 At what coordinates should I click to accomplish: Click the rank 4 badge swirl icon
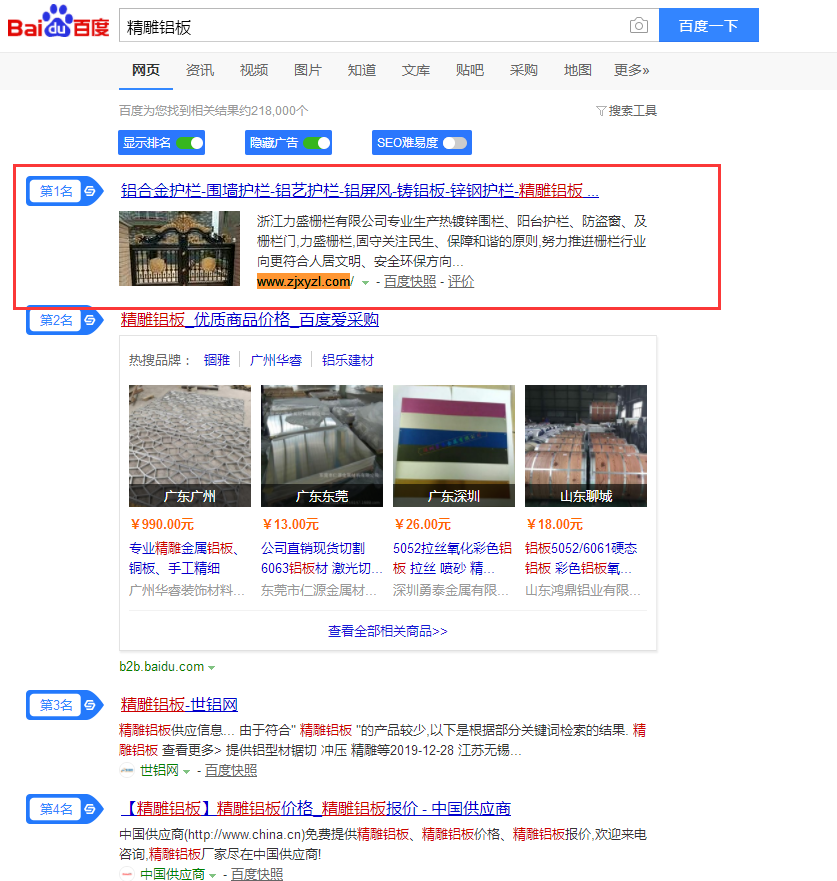(x=90, y=809)
